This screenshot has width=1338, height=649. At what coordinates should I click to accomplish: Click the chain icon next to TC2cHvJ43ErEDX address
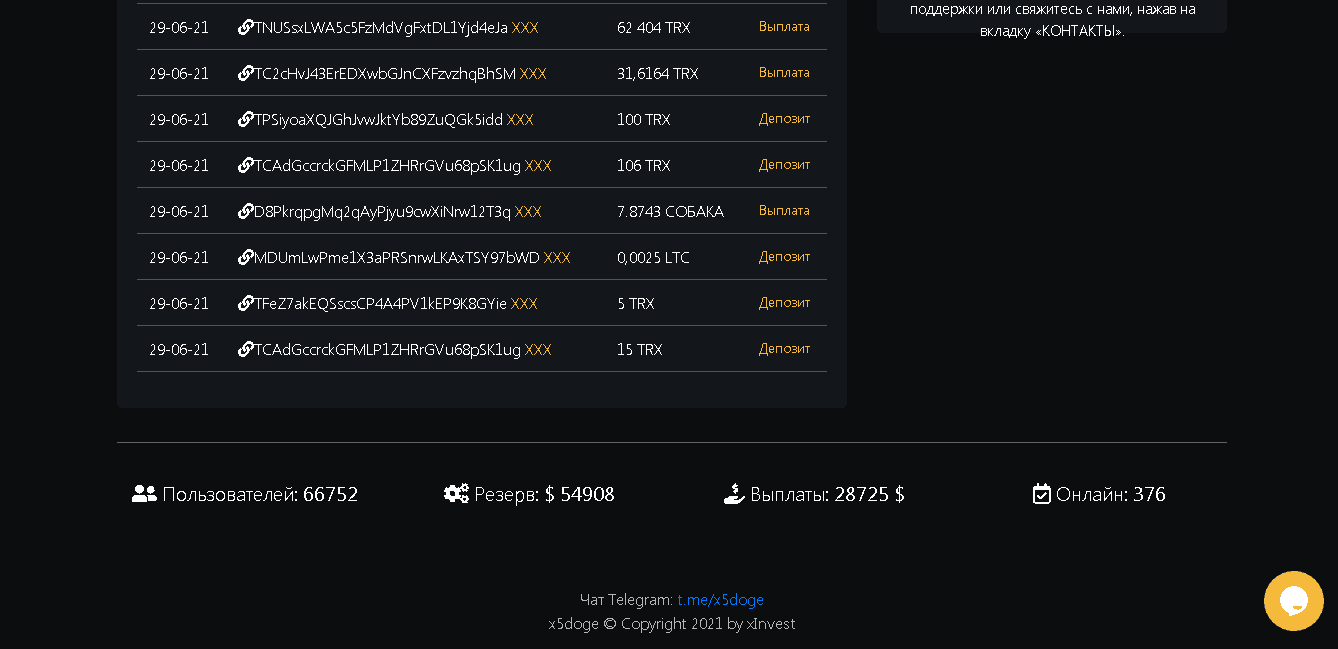pos(245,74)
